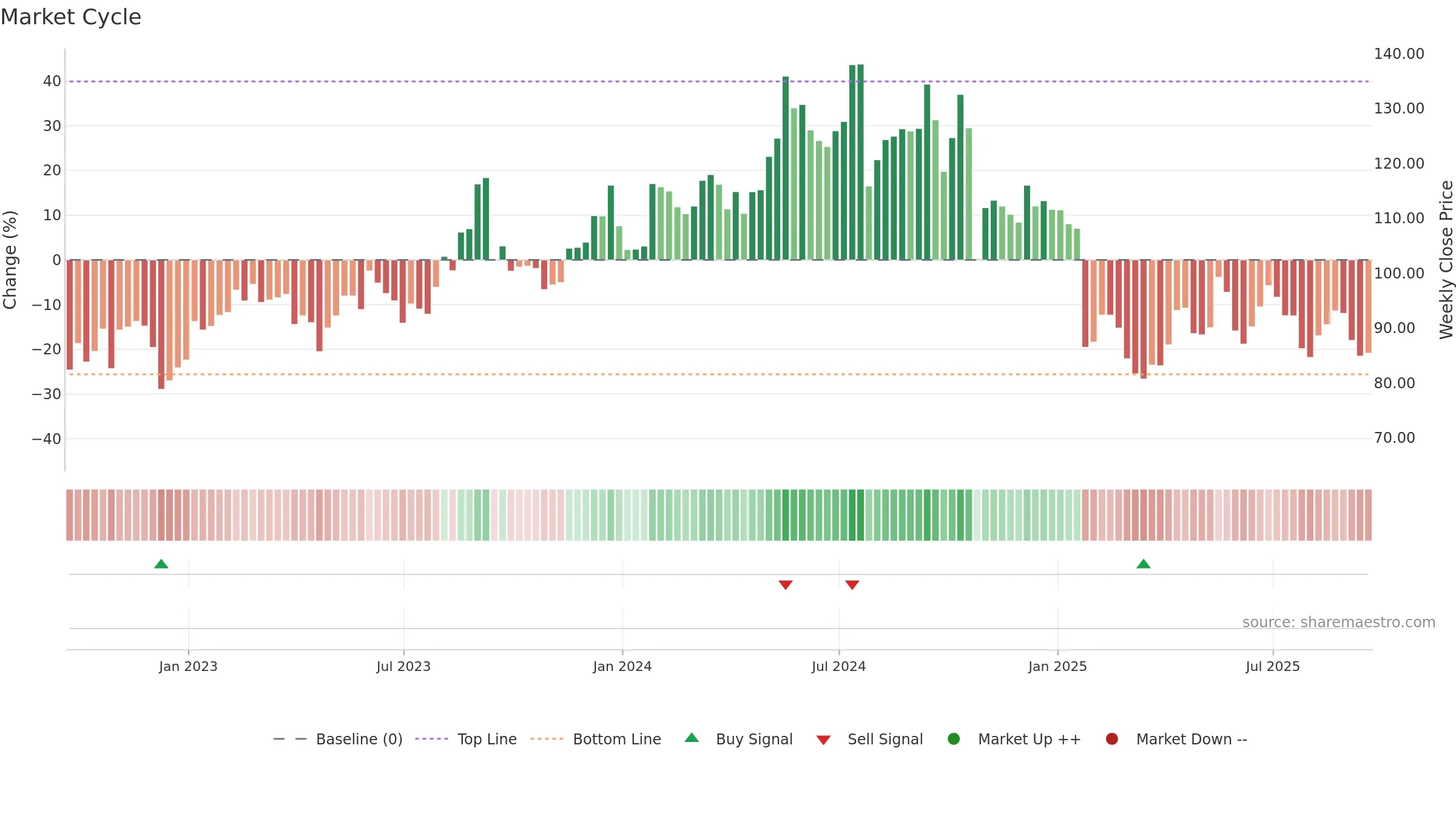Click the Jan 2023 x-axis label

coord(188,666)
